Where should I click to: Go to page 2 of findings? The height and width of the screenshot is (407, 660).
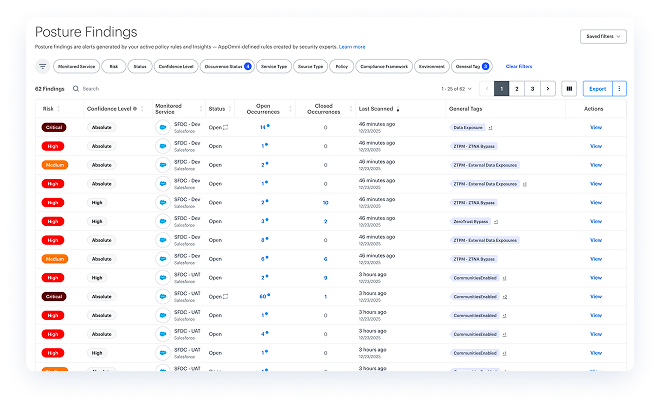point(516,88)
